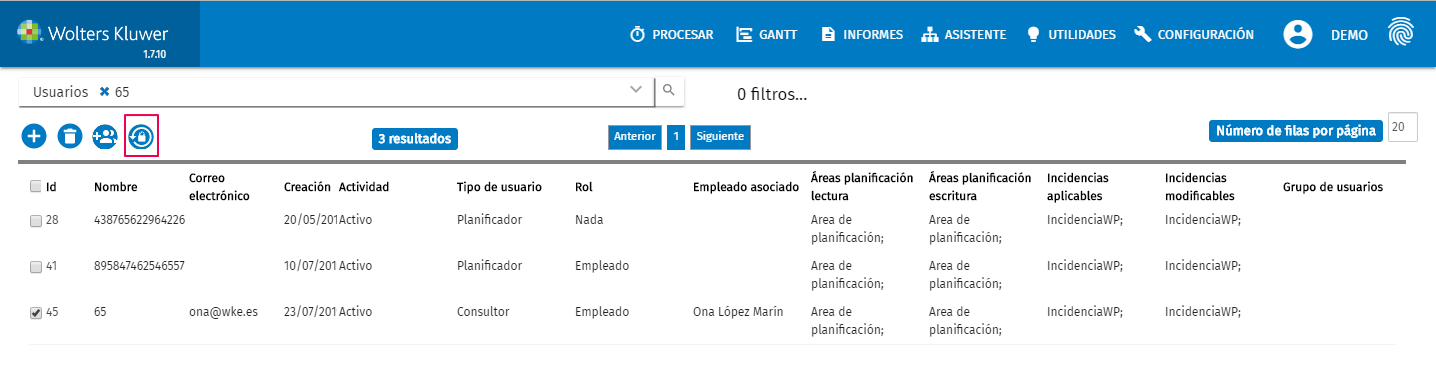Click the Correo electrónico column header
This screenshot has height=366, width=1436.
pyautogui.click(x=219, y=187)
